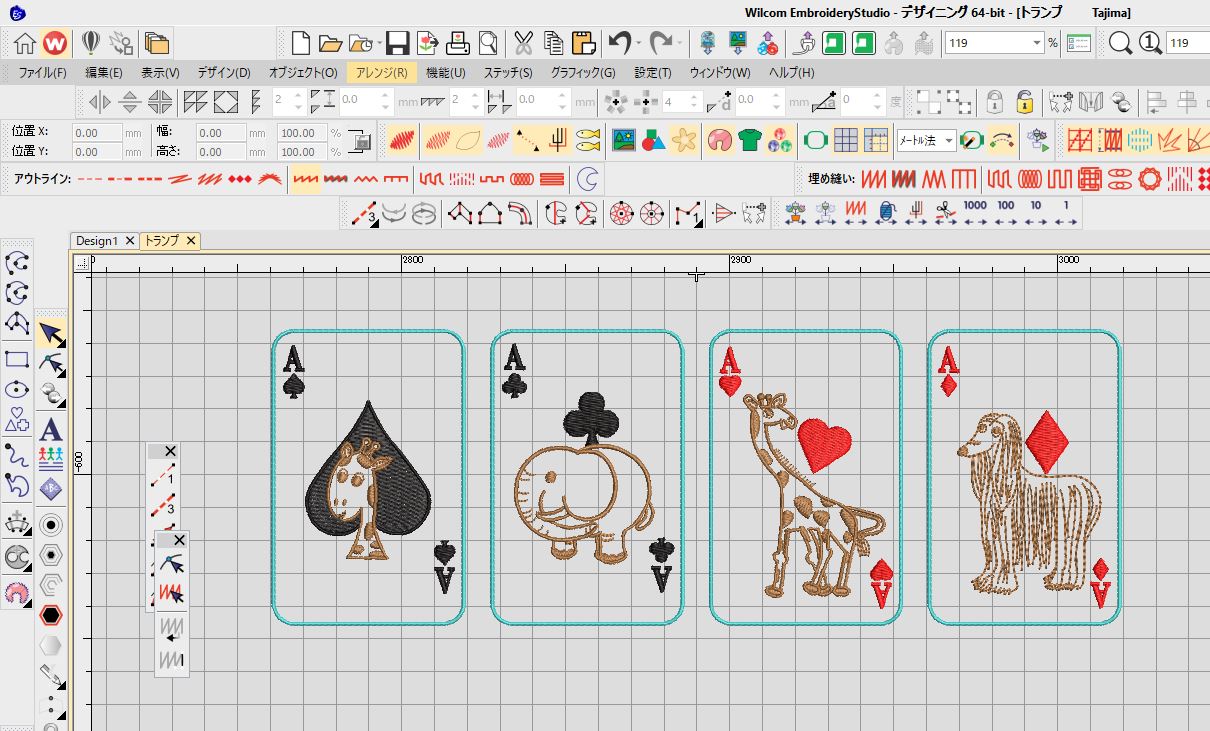1210x731 pixels.
Task: Toggle the connectors dotted line display icon
Action: [528, 140]
